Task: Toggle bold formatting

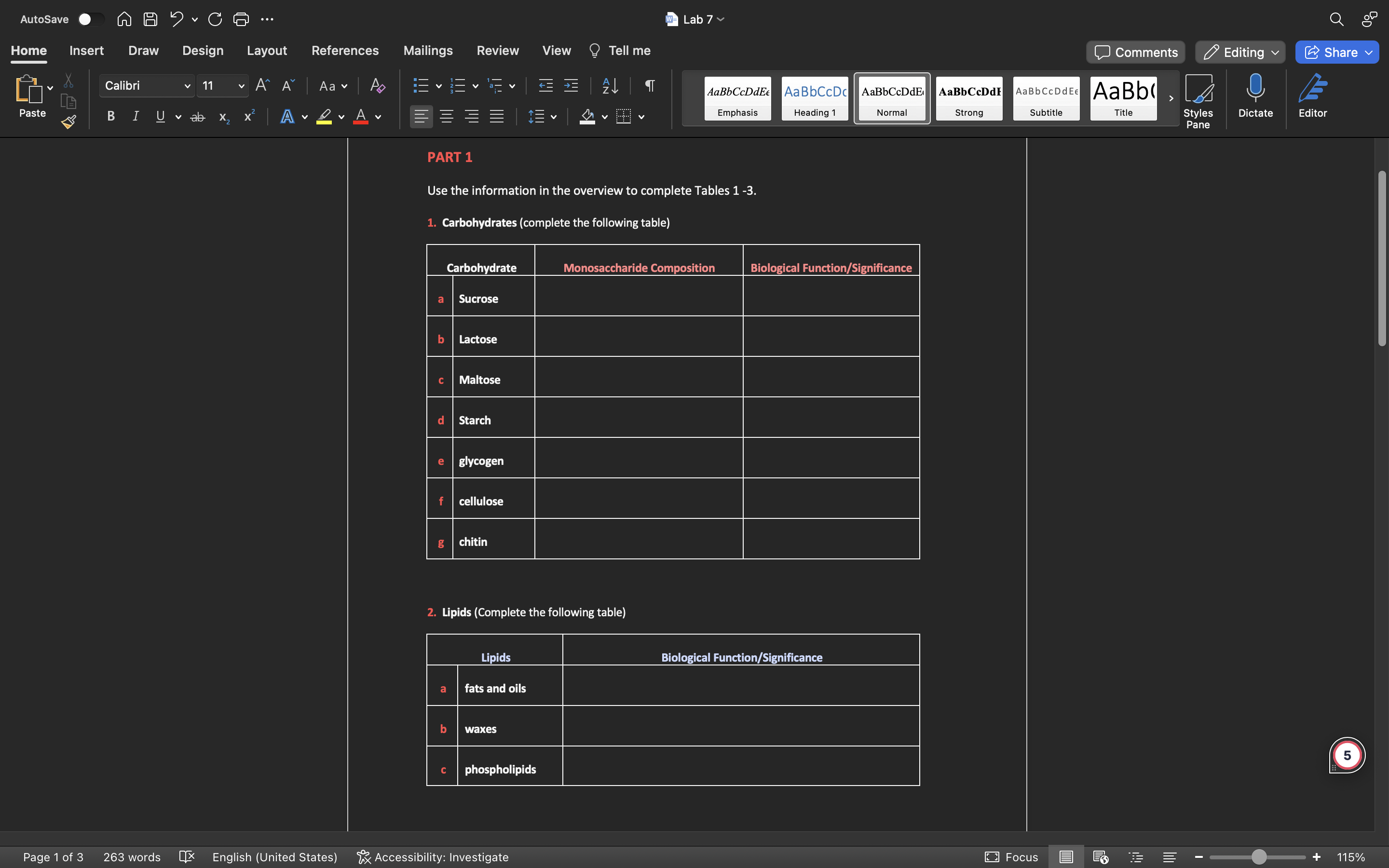Action: (x=110, y=117)
